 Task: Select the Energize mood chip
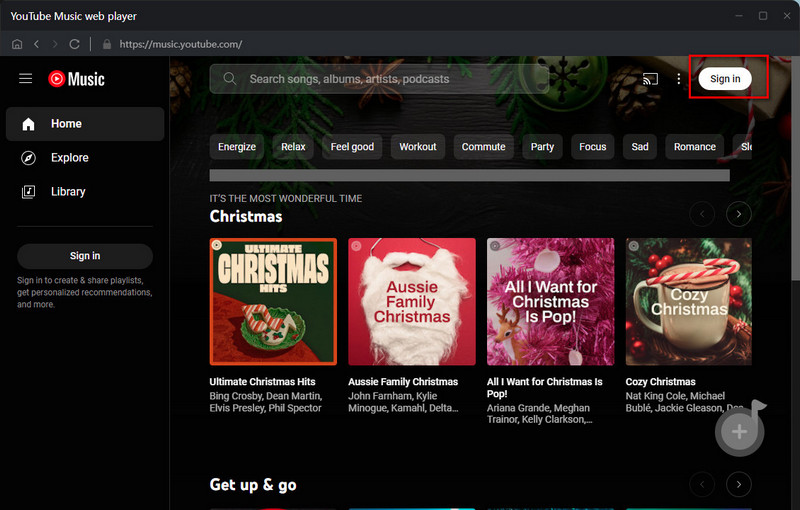[x=237, y=147]
